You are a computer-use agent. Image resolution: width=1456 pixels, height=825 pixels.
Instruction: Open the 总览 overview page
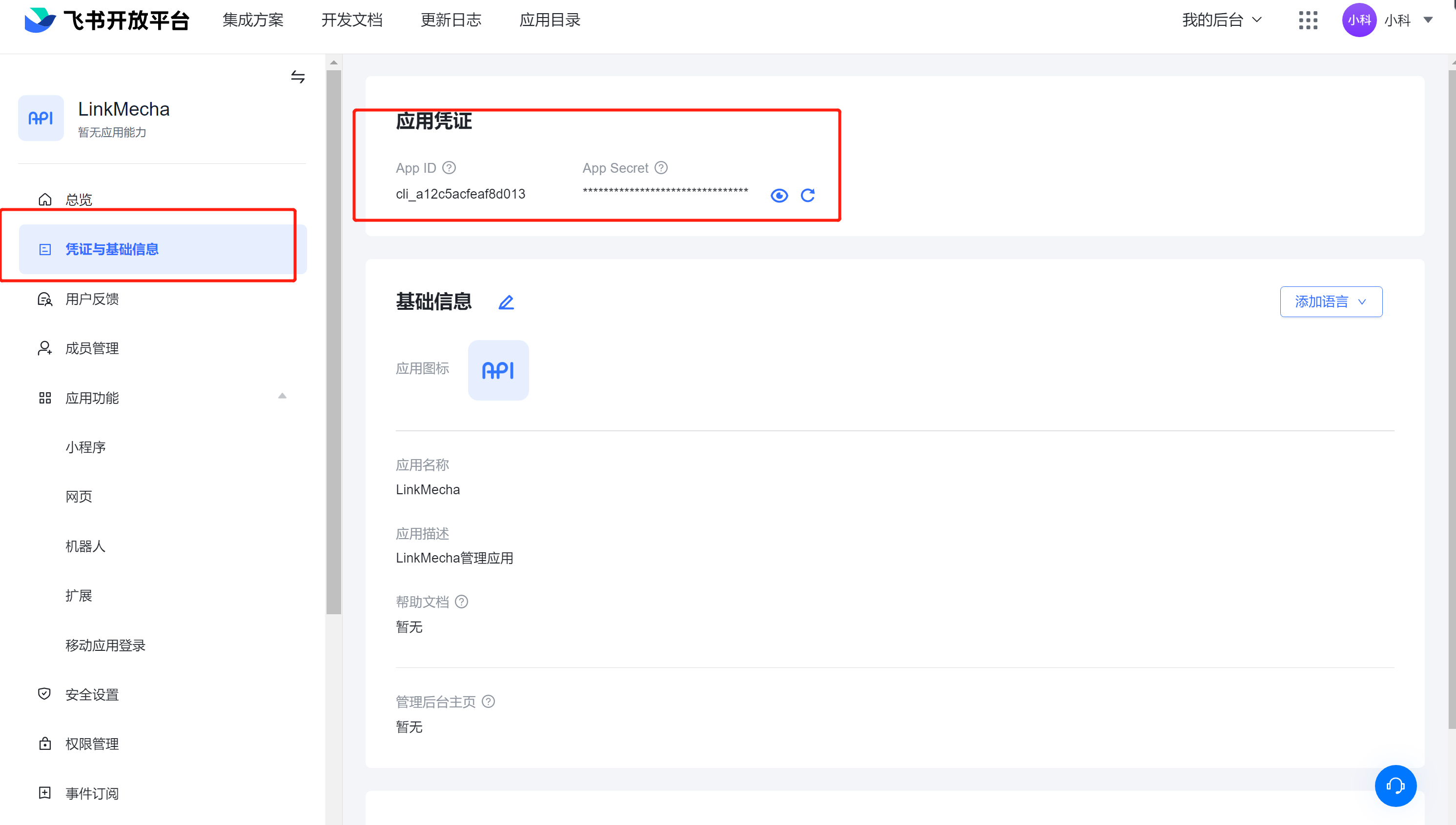[x=79, y=200]
